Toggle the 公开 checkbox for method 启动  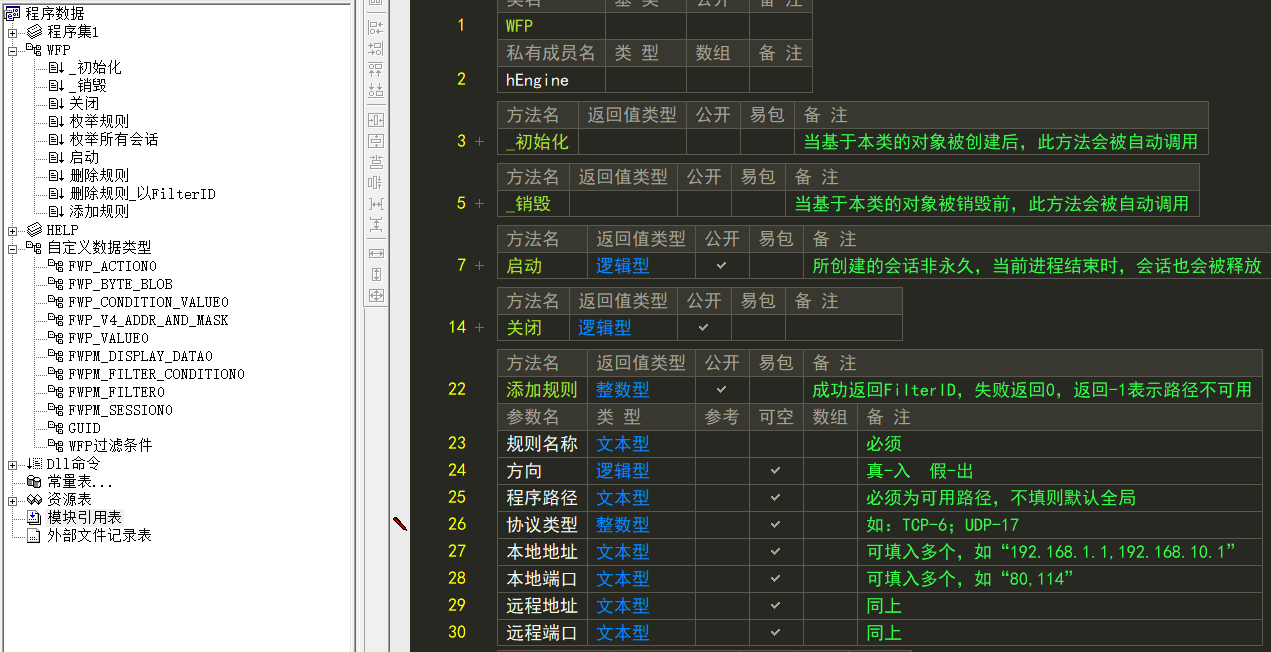(721, 266)
